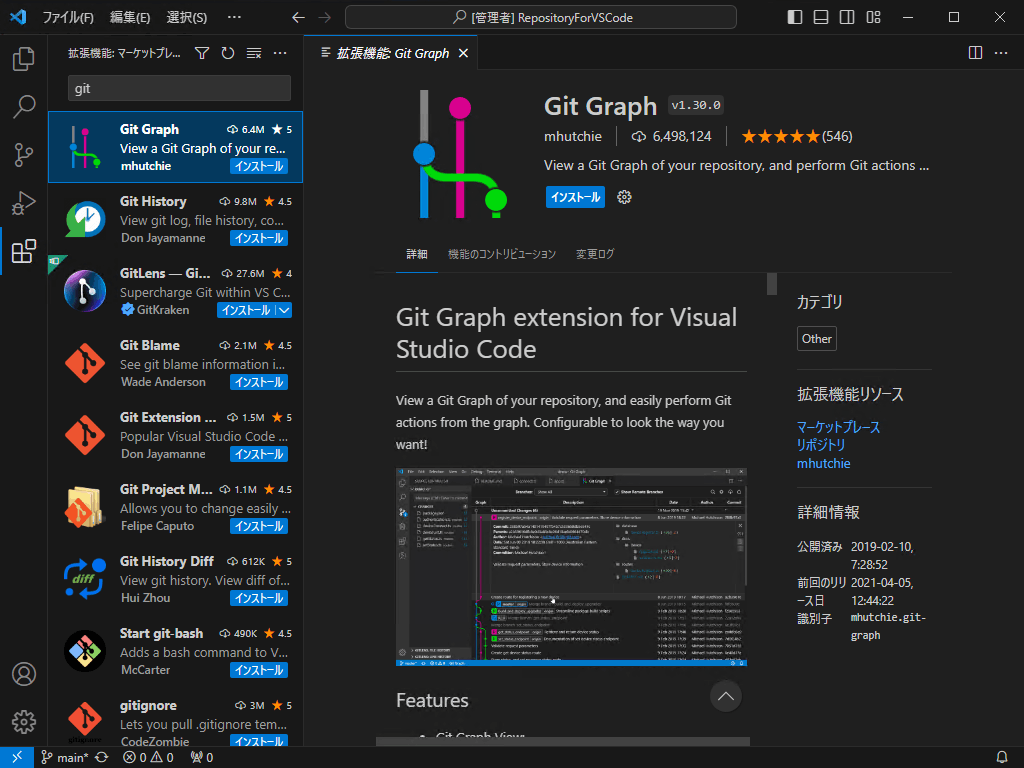Expand the hidden menus ellipsis
Screen dimensions: 1024x768
pos(234,18)
